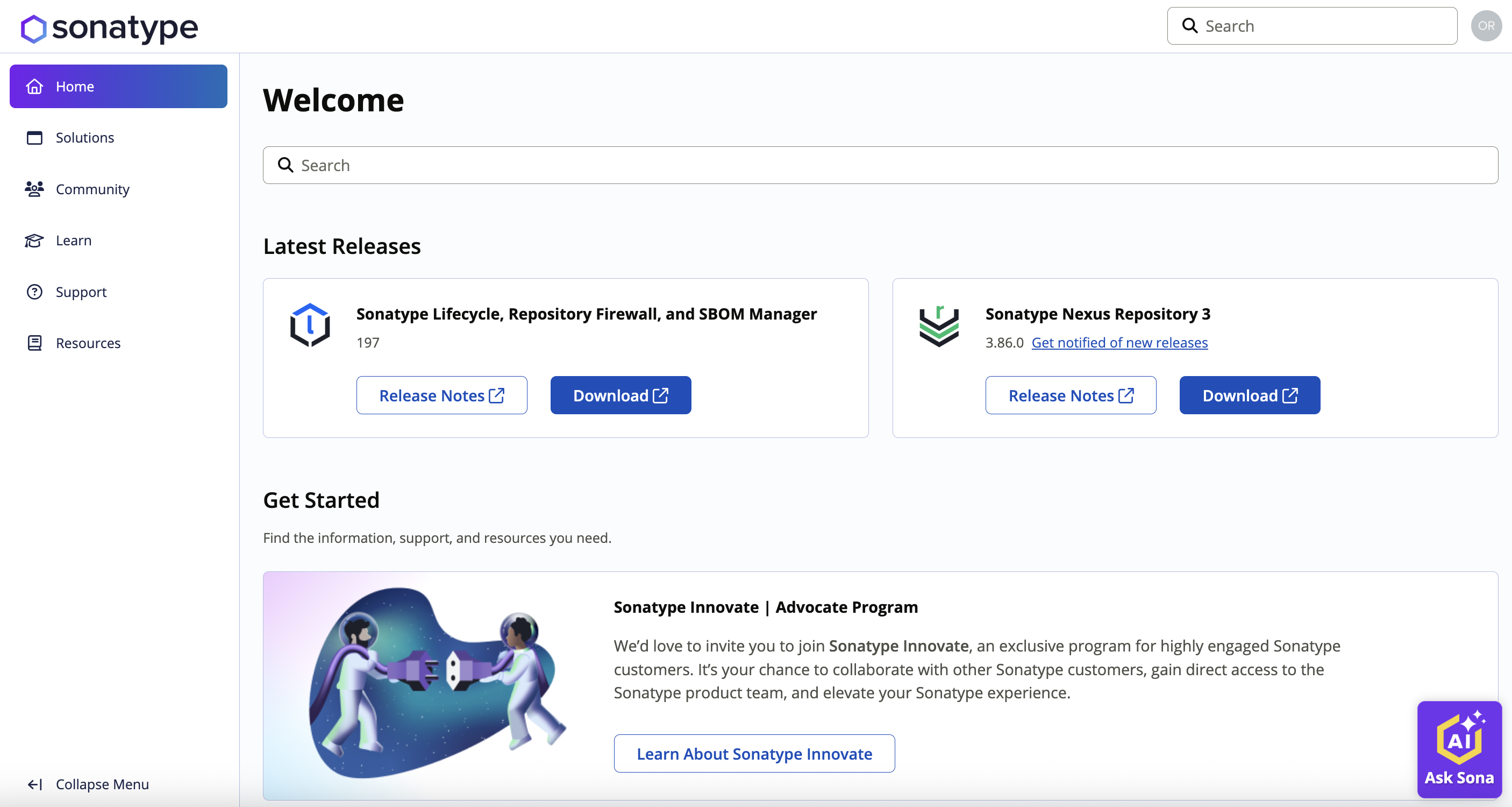This screenshot has width=1512, height=807.
Task: Download Sonatype Nexus Repository 3
Action: point(1249,395)
